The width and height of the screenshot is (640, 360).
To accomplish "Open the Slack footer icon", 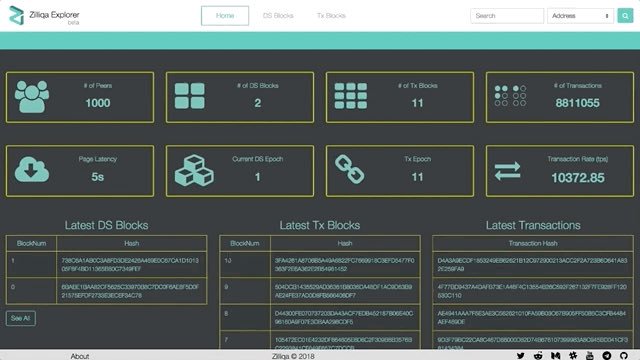I will click(x=573, y=356).
